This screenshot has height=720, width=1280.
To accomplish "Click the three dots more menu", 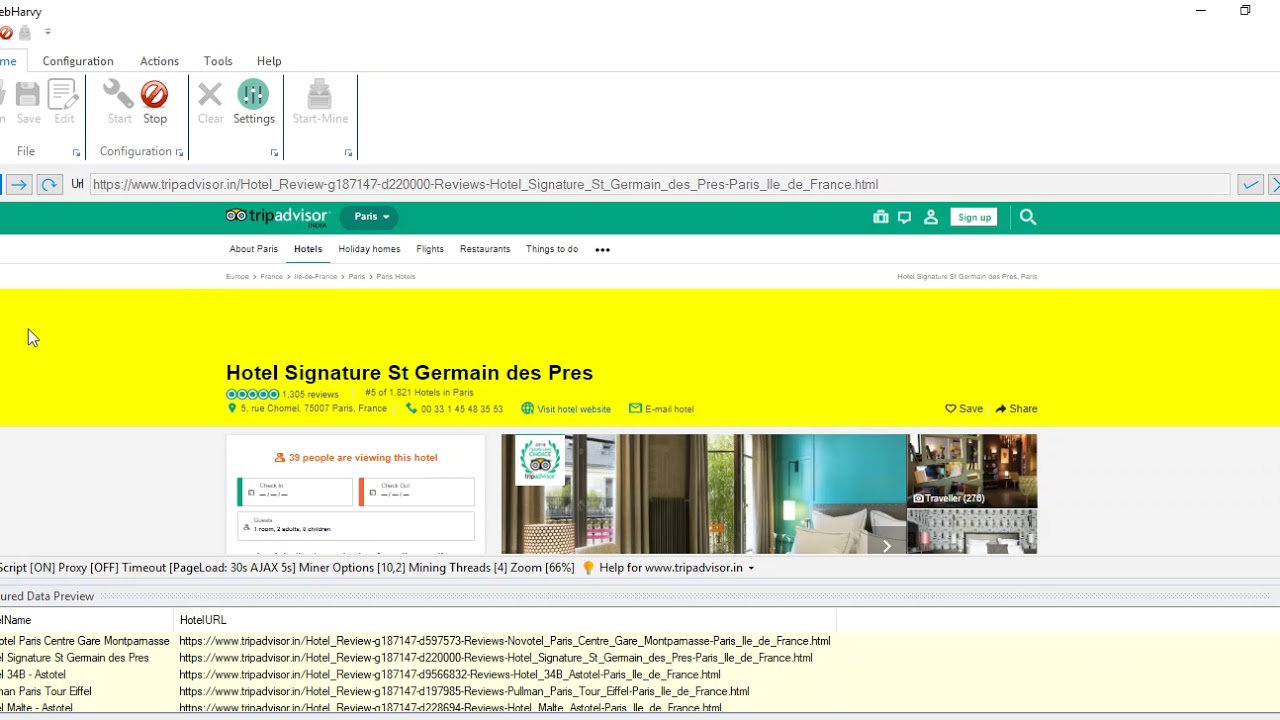I will click(x=602, y=250).
